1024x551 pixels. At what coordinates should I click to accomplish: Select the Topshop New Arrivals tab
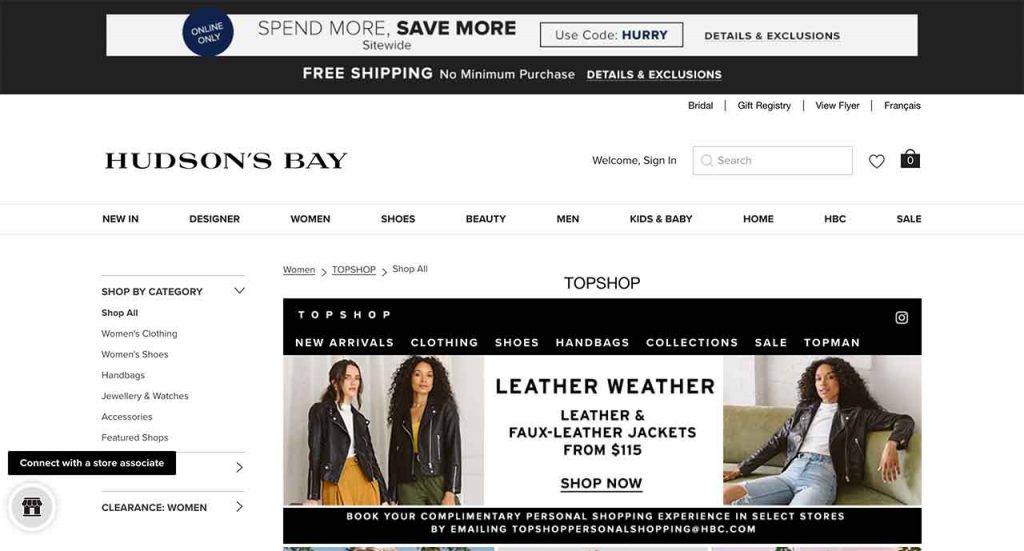pyautogui.click(x=344, y=343)
